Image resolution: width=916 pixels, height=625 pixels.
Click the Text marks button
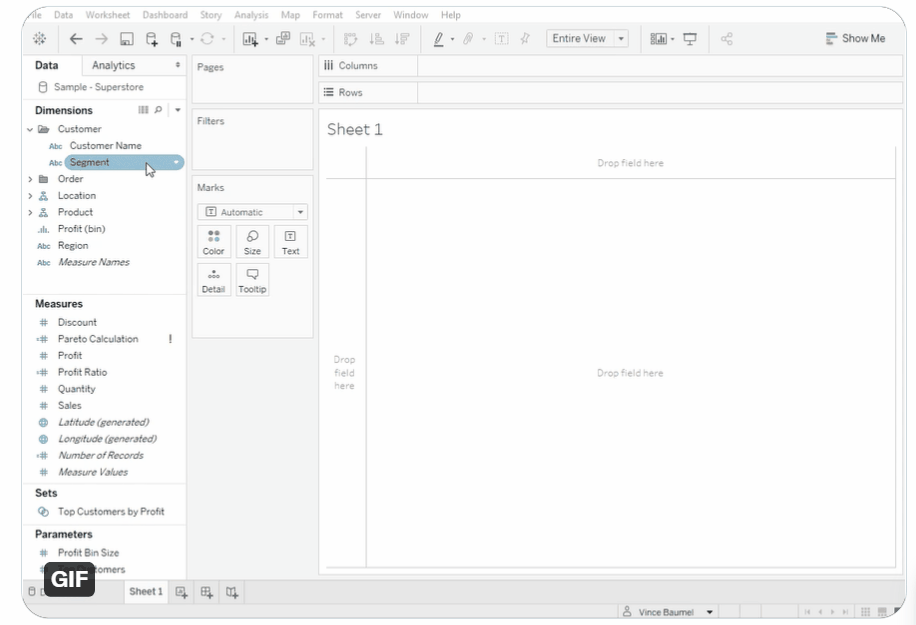[x=290, y=242]
